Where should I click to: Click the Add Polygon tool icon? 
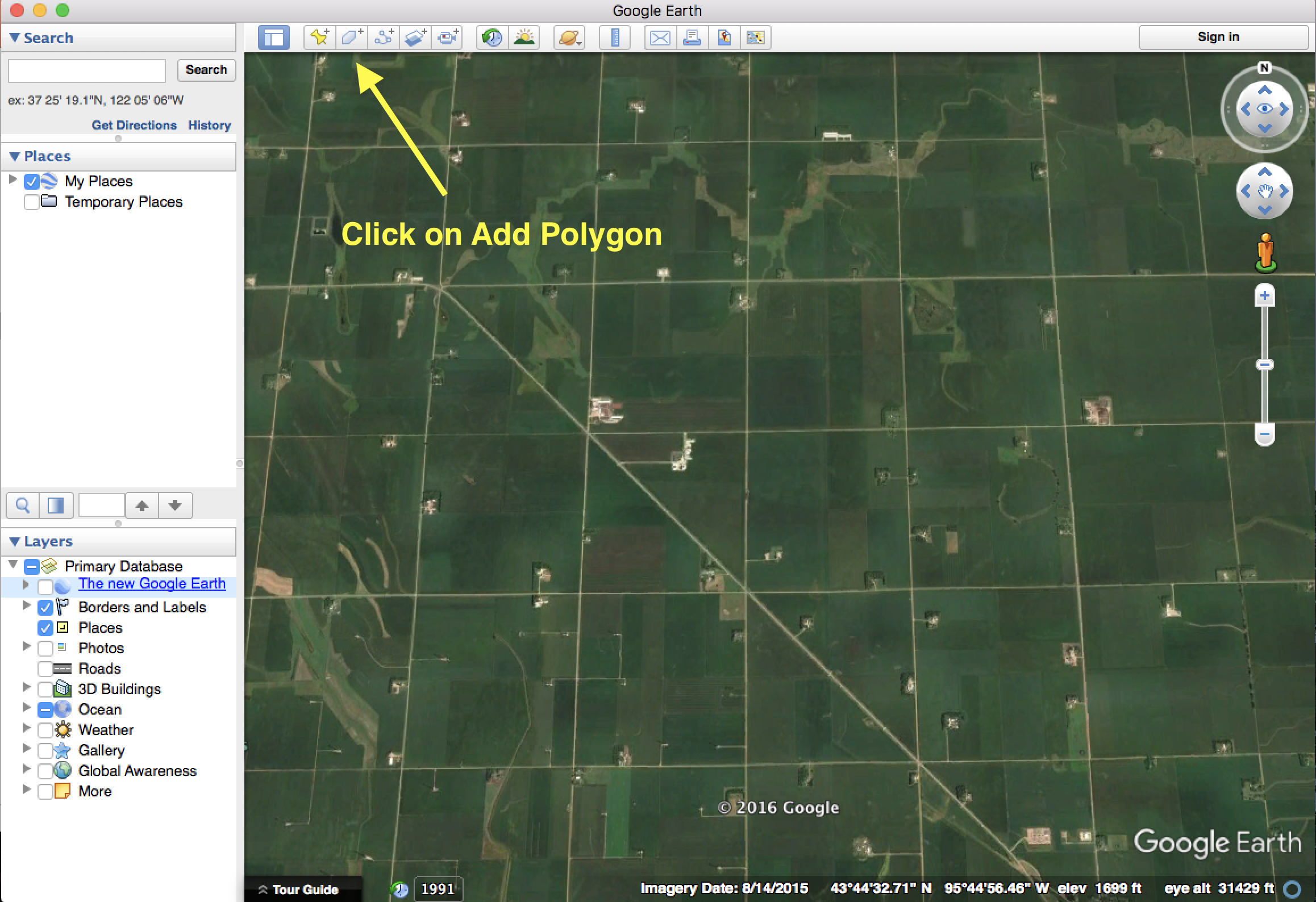click(352, 38)
